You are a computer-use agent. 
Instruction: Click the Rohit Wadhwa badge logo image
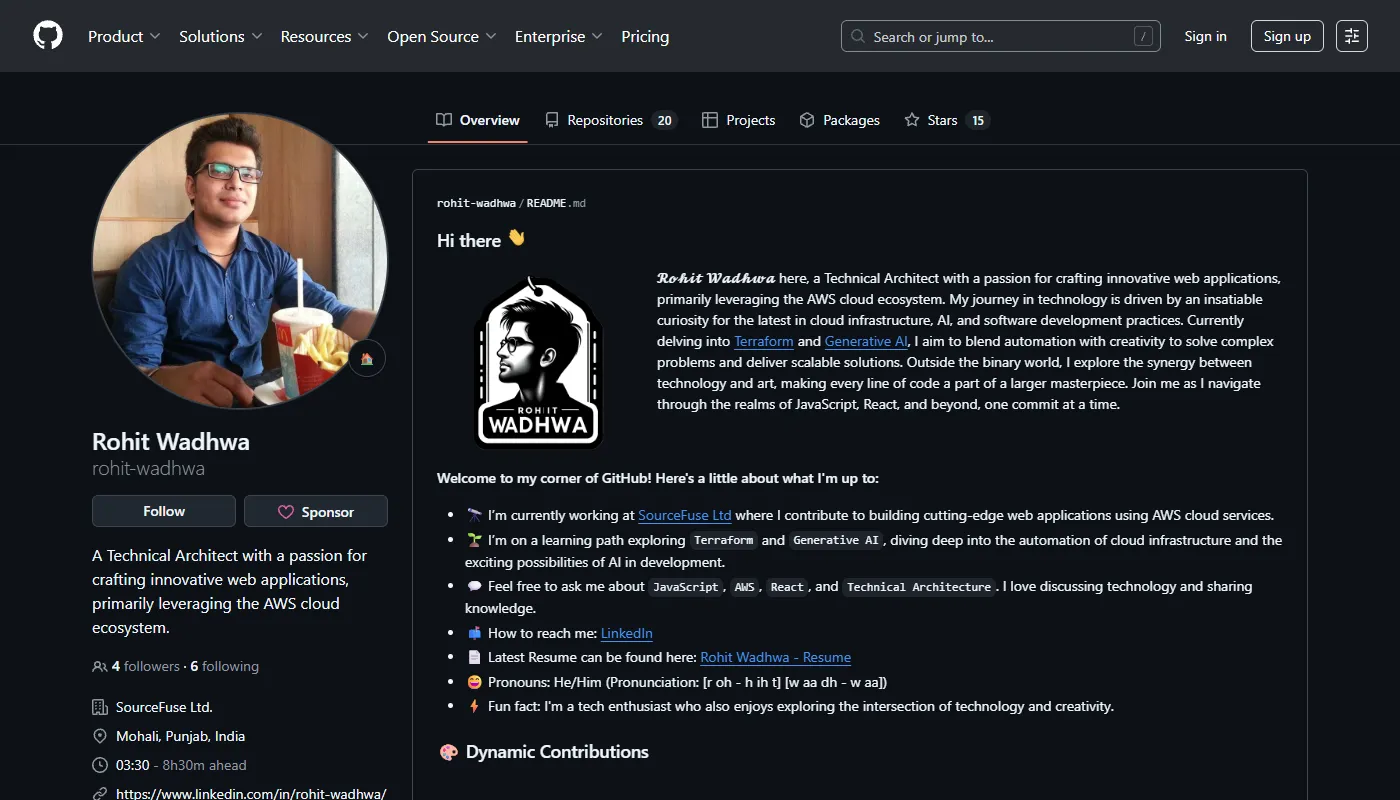click(539, 361)
